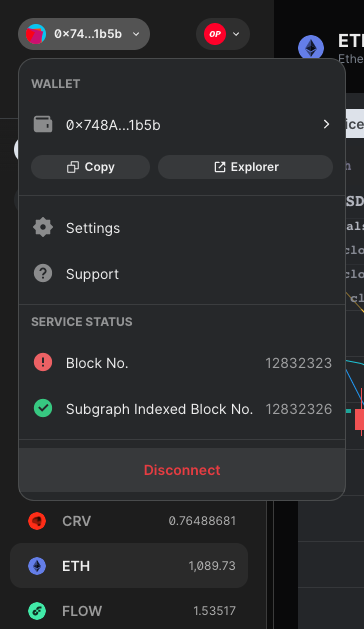The width and height of the screenshot is (364, 629).
Task: Select the ETH market row
Action: (129, 566)
